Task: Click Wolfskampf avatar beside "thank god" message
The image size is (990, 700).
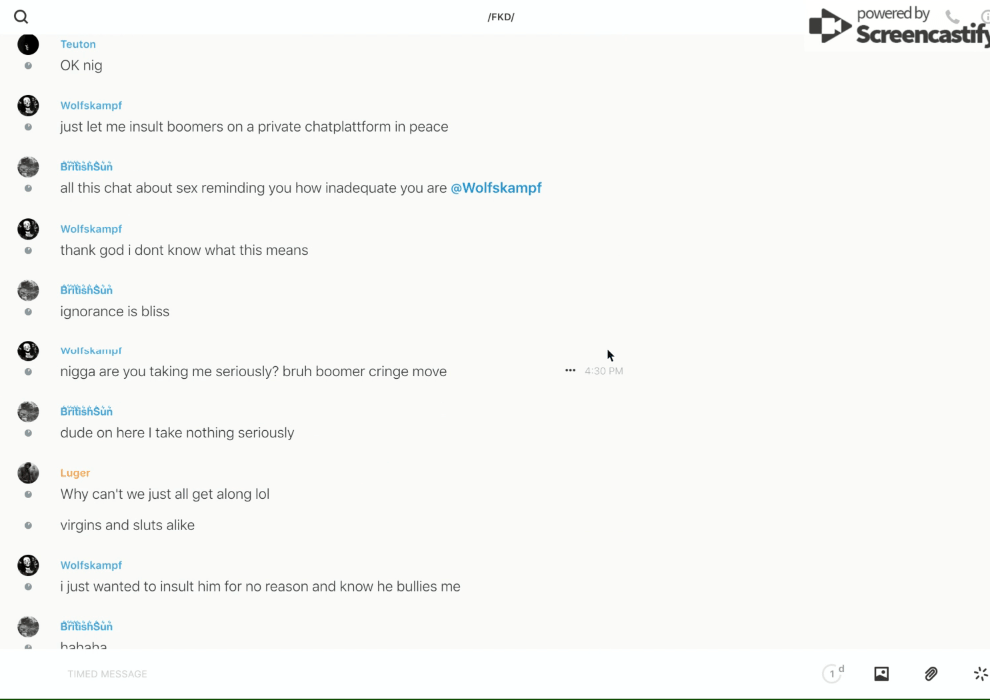Action: 28,229
